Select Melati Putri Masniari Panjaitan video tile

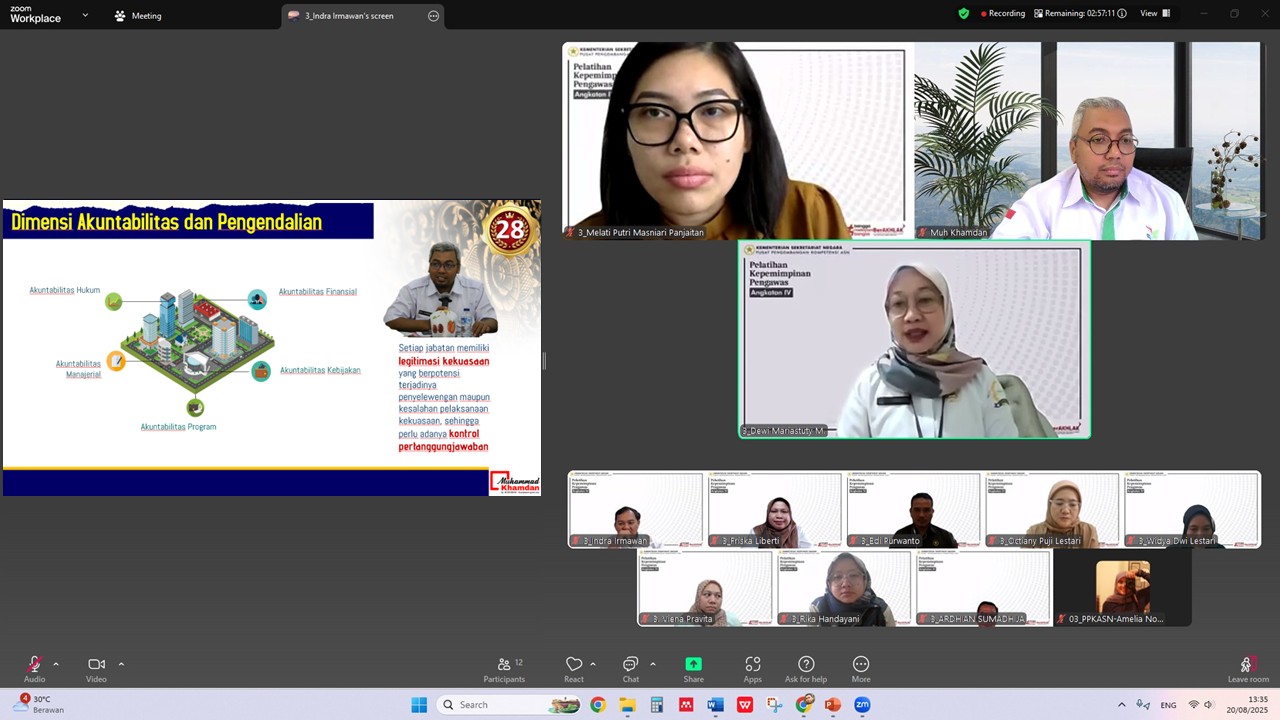(738, 141)
